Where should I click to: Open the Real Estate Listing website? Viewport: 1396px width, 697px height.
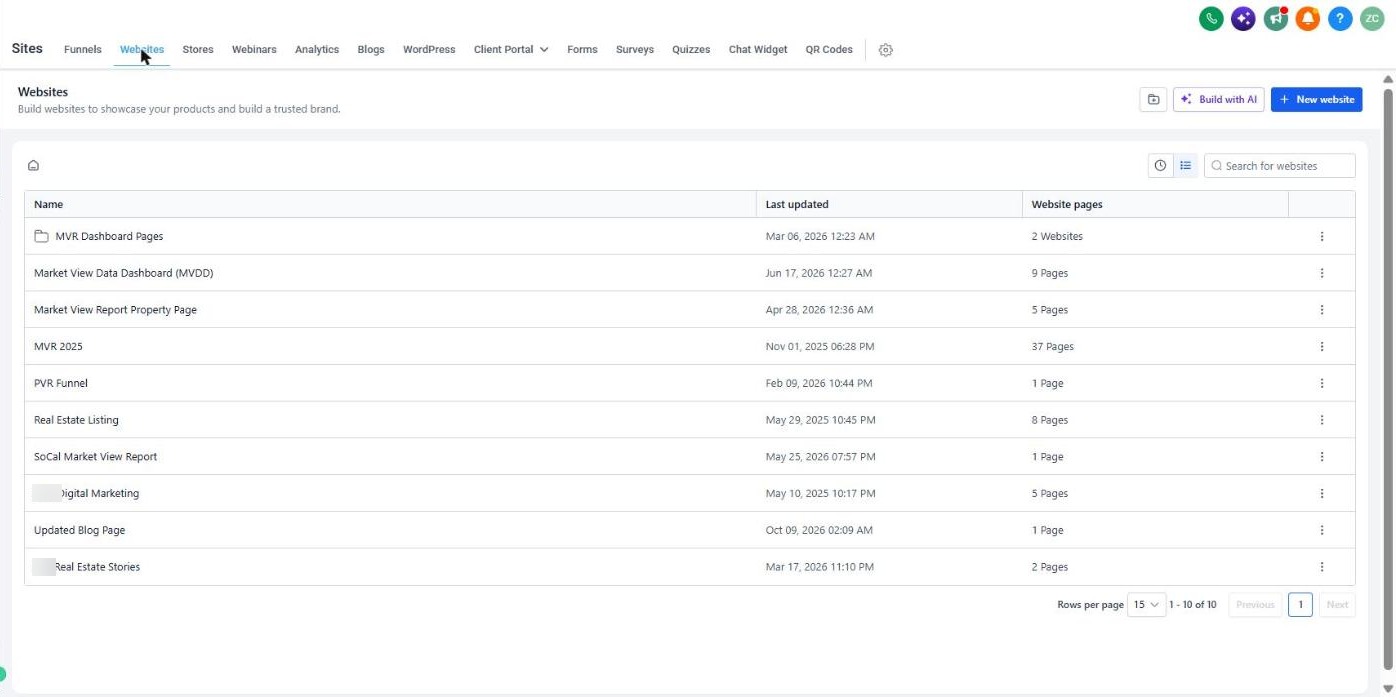76,420
